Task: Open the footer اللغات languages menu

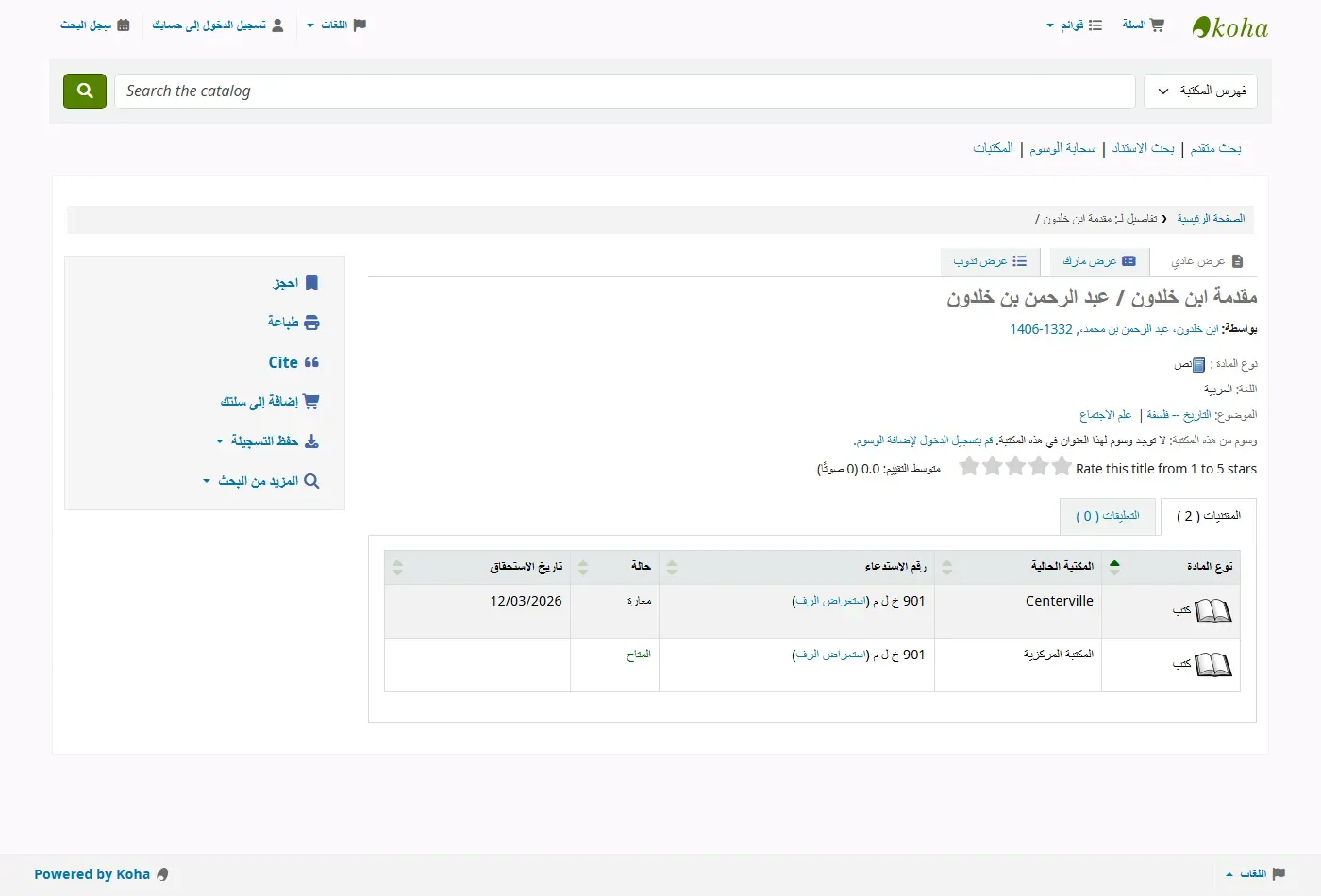Action: (x=1255, y=874)
